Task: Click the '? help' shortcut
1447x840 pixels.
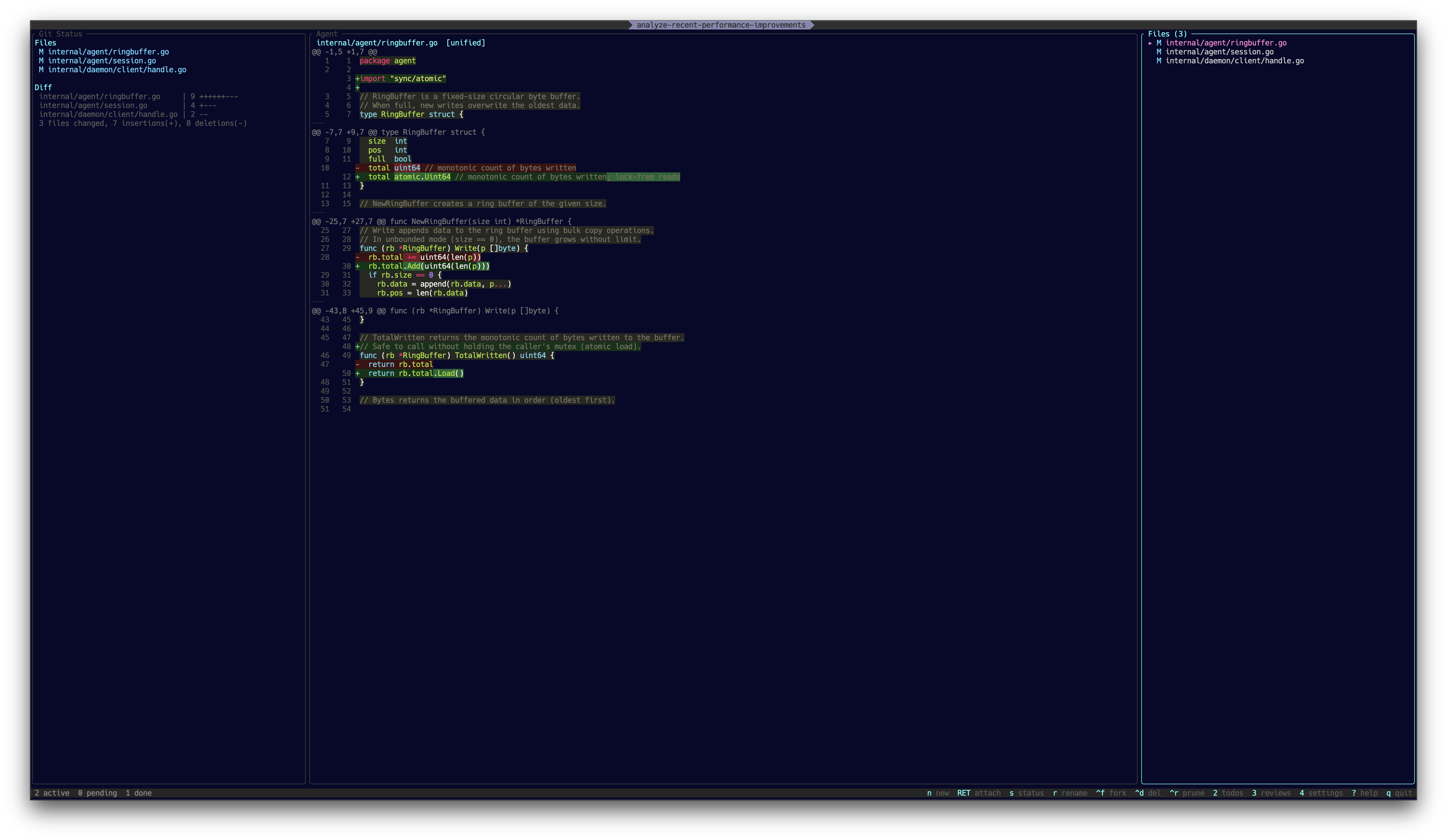Action: click(x=1364, y=793)
